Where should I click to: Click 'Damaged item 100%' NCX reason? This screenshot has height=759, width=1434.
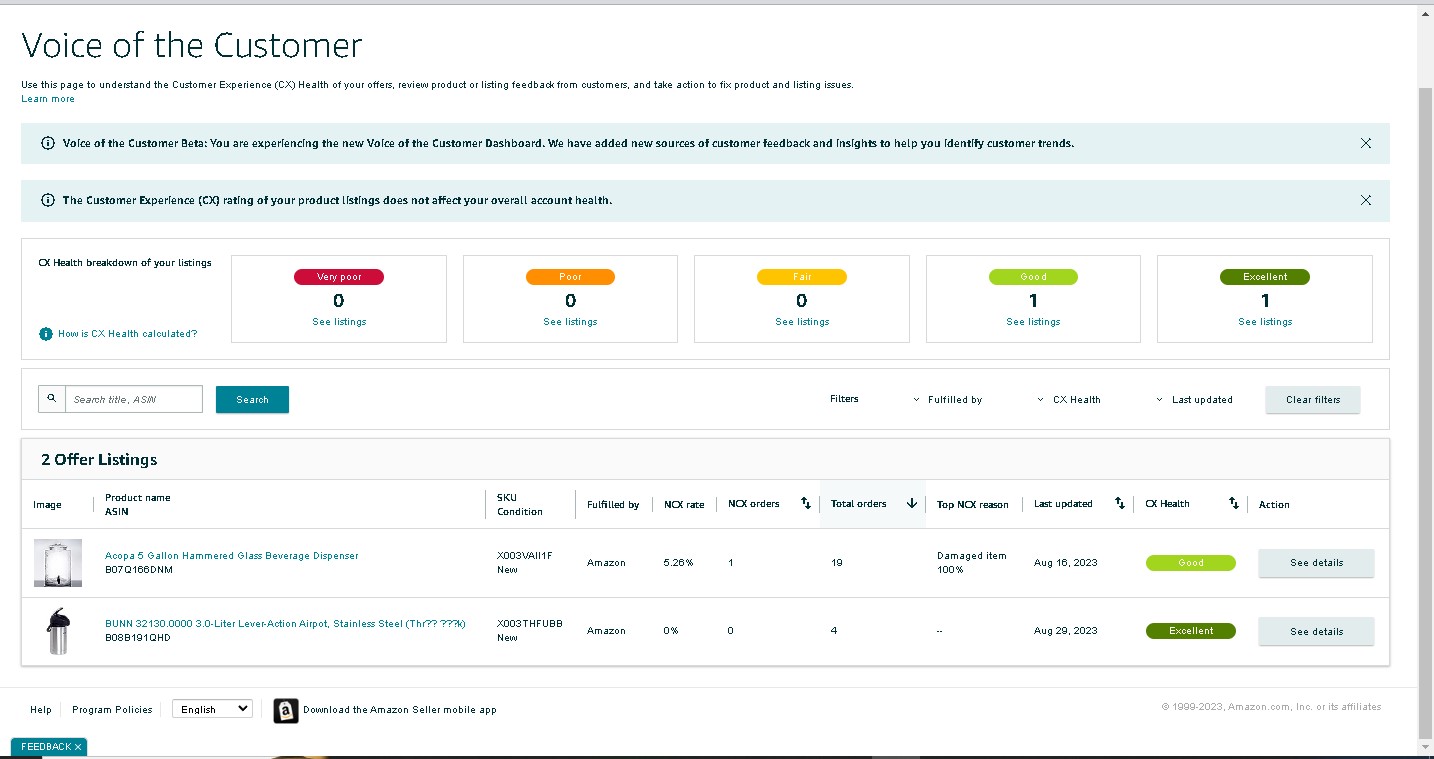pos(971,563)
